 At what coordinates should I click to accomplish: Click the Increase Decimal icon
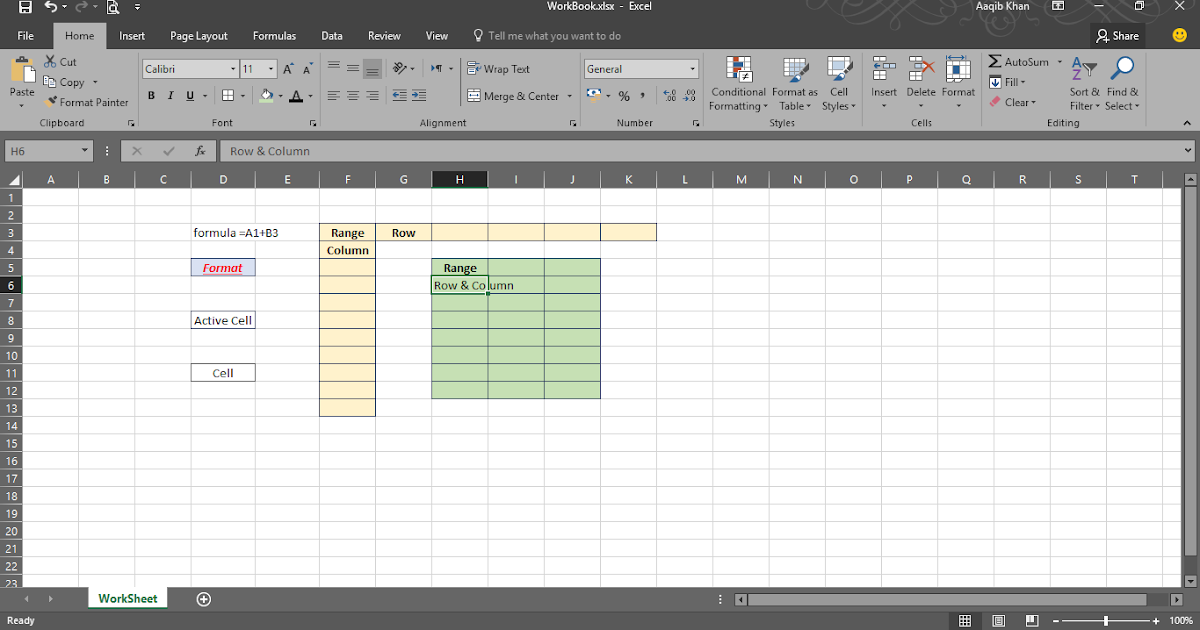pyautogui.click(x=669, y=96)
